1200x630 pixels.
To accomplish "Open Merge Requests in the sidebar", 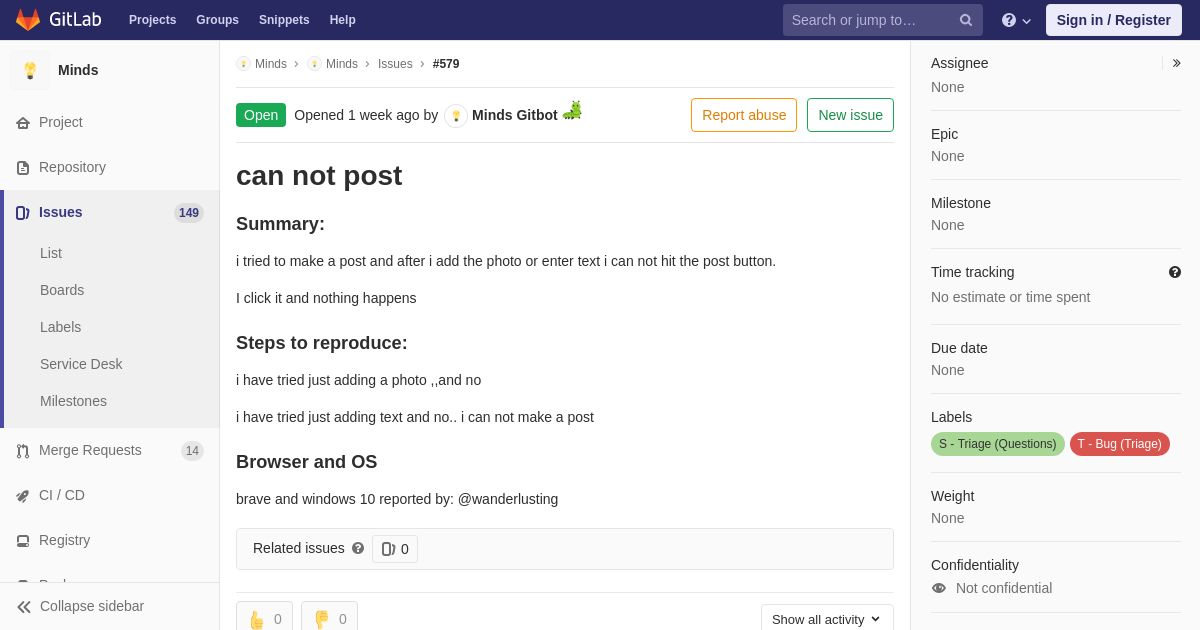I will [90, 450].
